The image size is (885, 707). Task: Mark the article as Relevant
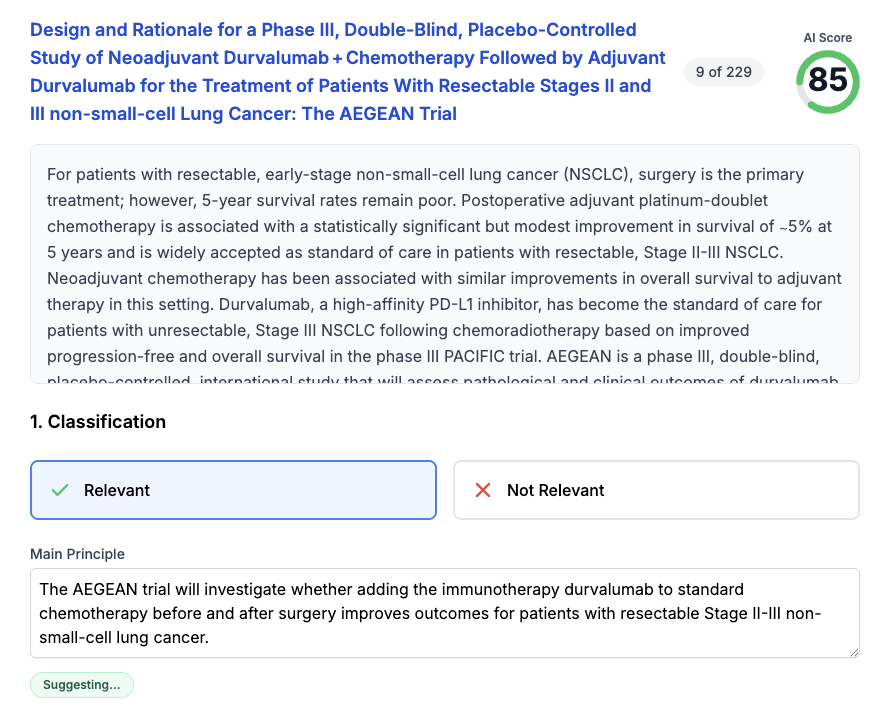click(x=233, y=490)
